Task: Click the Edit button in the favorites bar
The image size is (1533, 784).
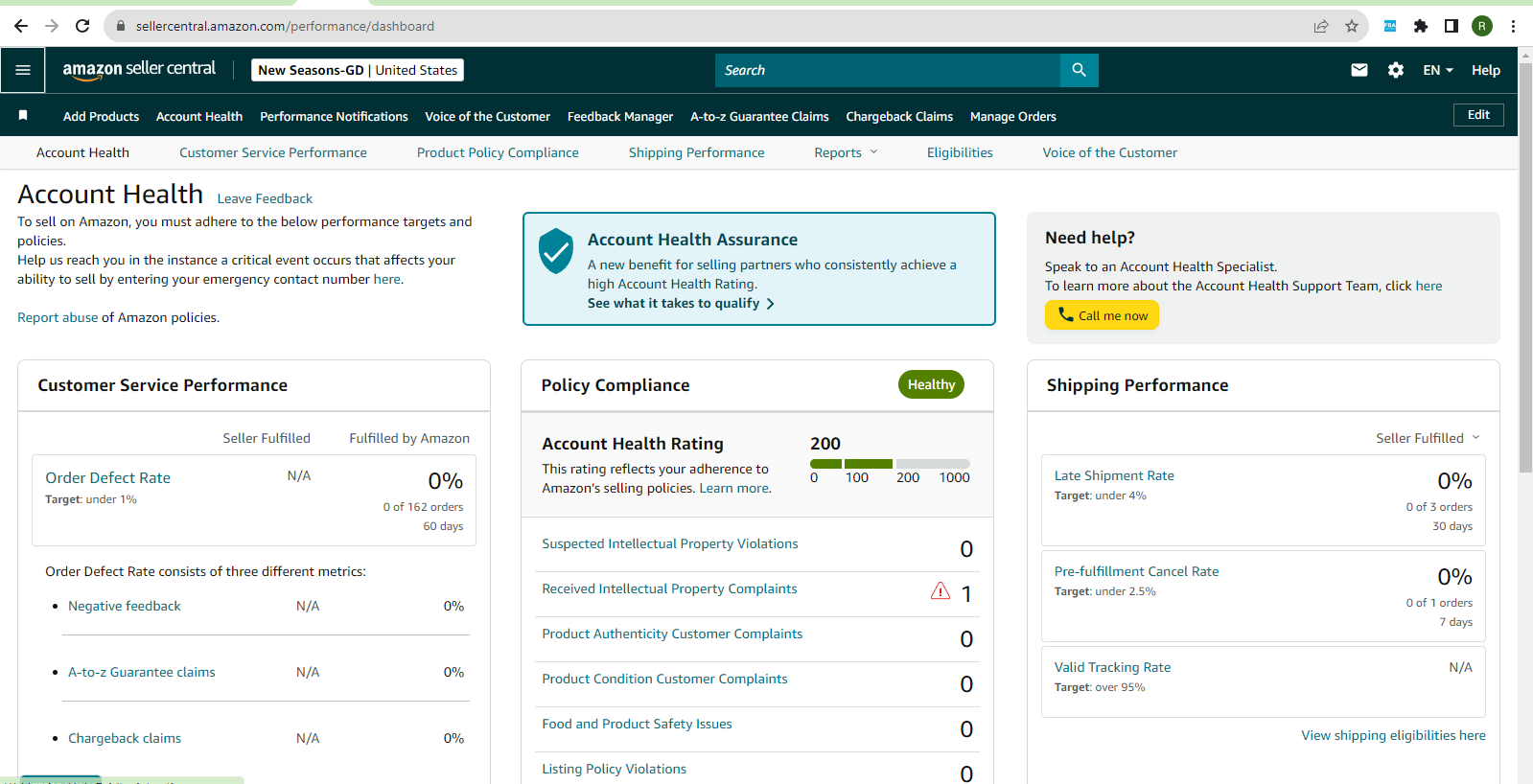Action: 1478,115
